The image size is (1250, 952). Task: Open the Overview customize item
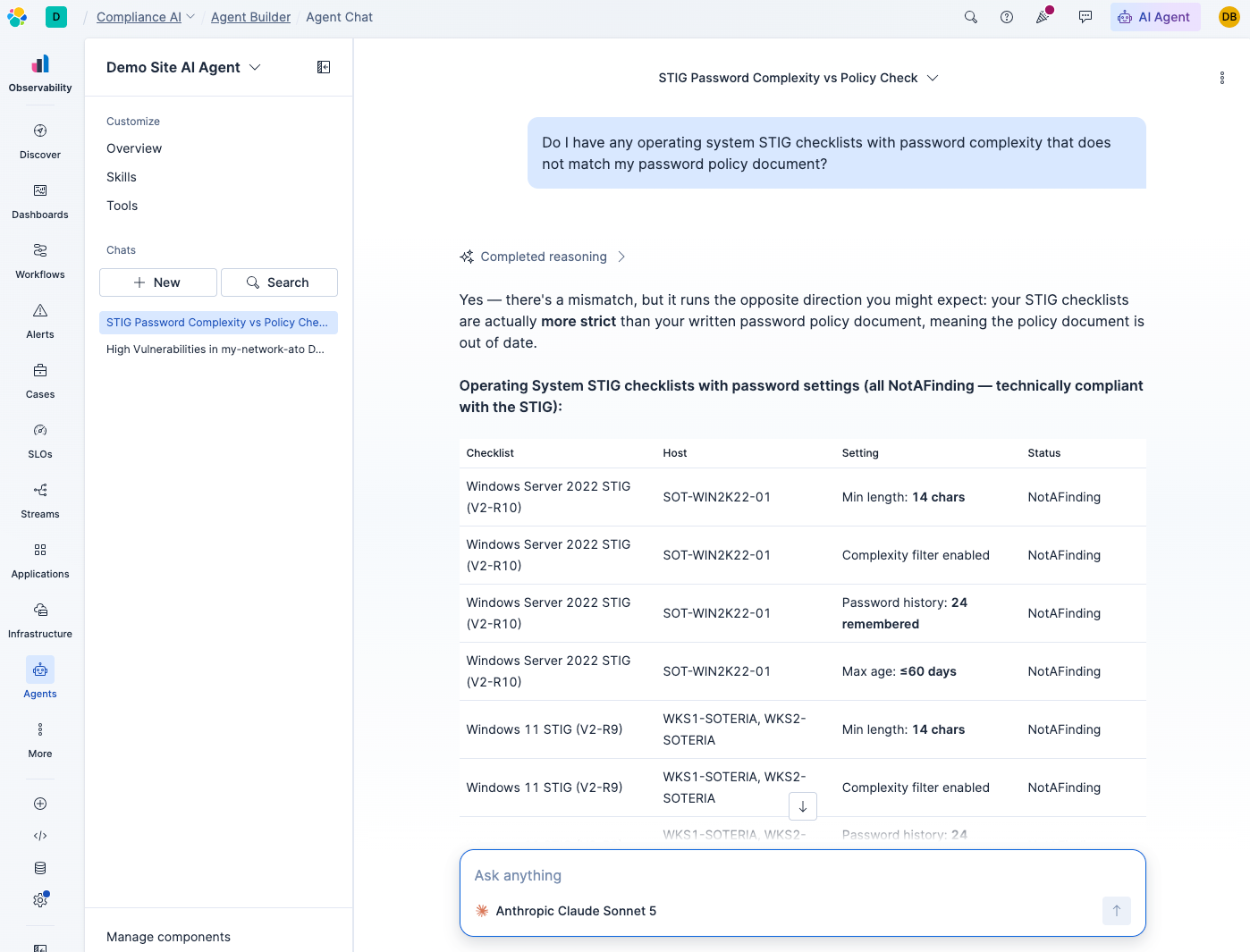click(134, 148)
